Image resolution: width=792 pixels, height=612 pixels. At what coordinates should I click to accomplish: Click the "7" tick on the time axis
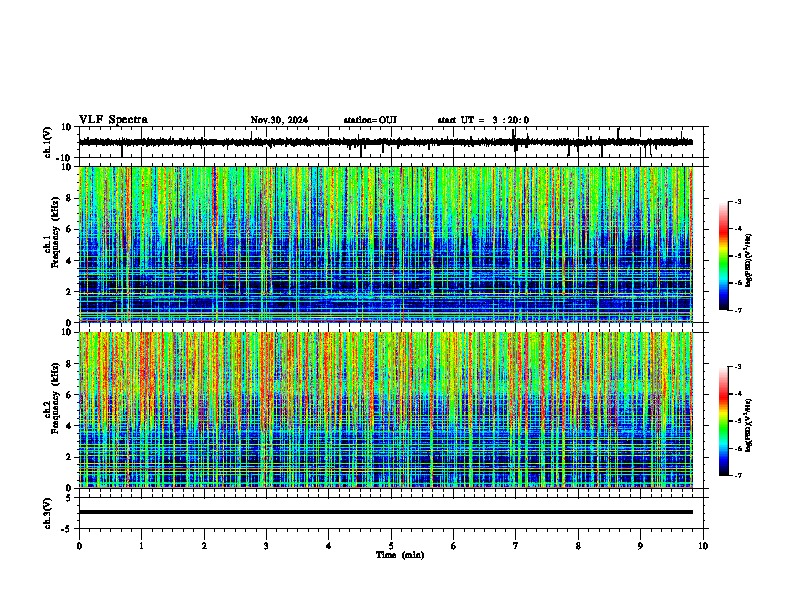pyautogui.click(x=516, y=546)
